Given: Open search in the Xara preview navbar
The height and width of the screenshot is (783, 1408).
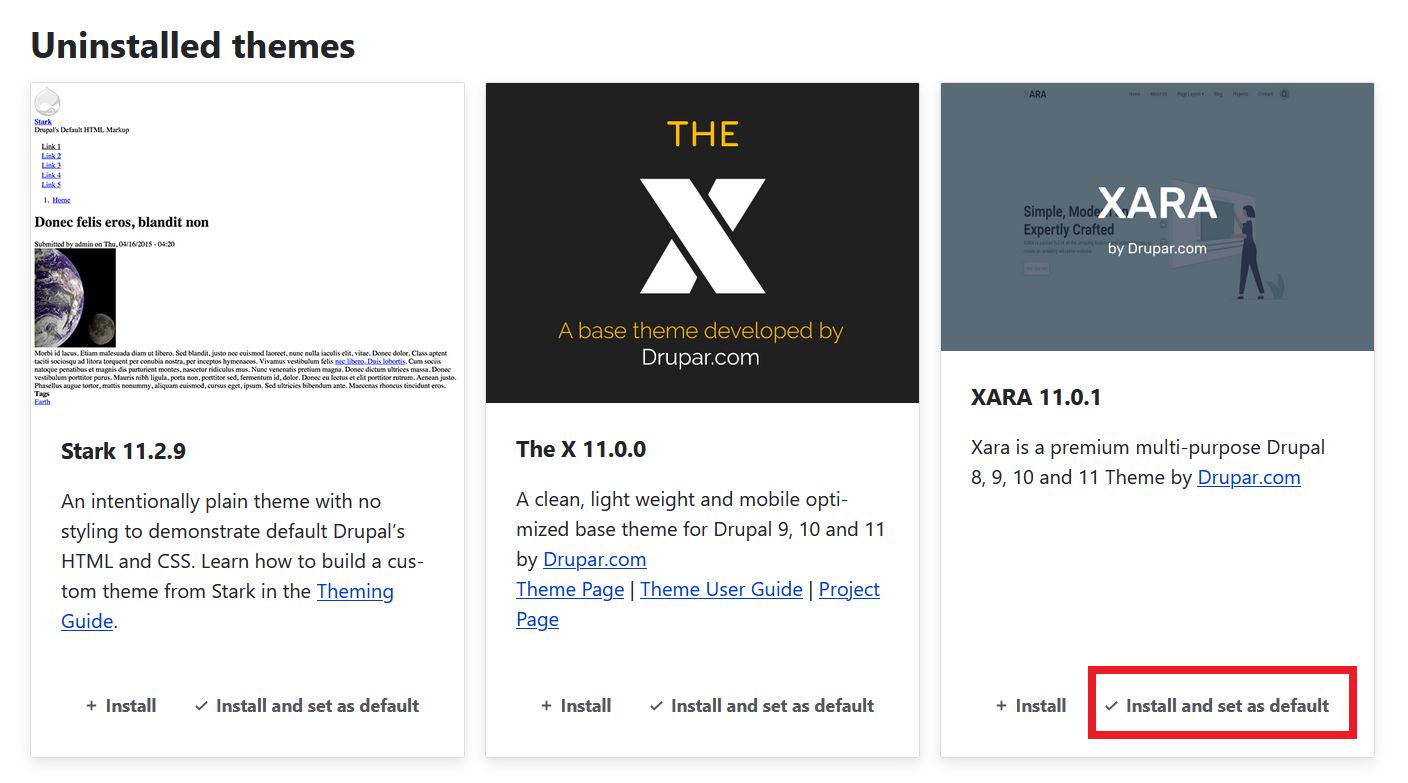Looking at the screenshot, I should [x=1284, y=94].
